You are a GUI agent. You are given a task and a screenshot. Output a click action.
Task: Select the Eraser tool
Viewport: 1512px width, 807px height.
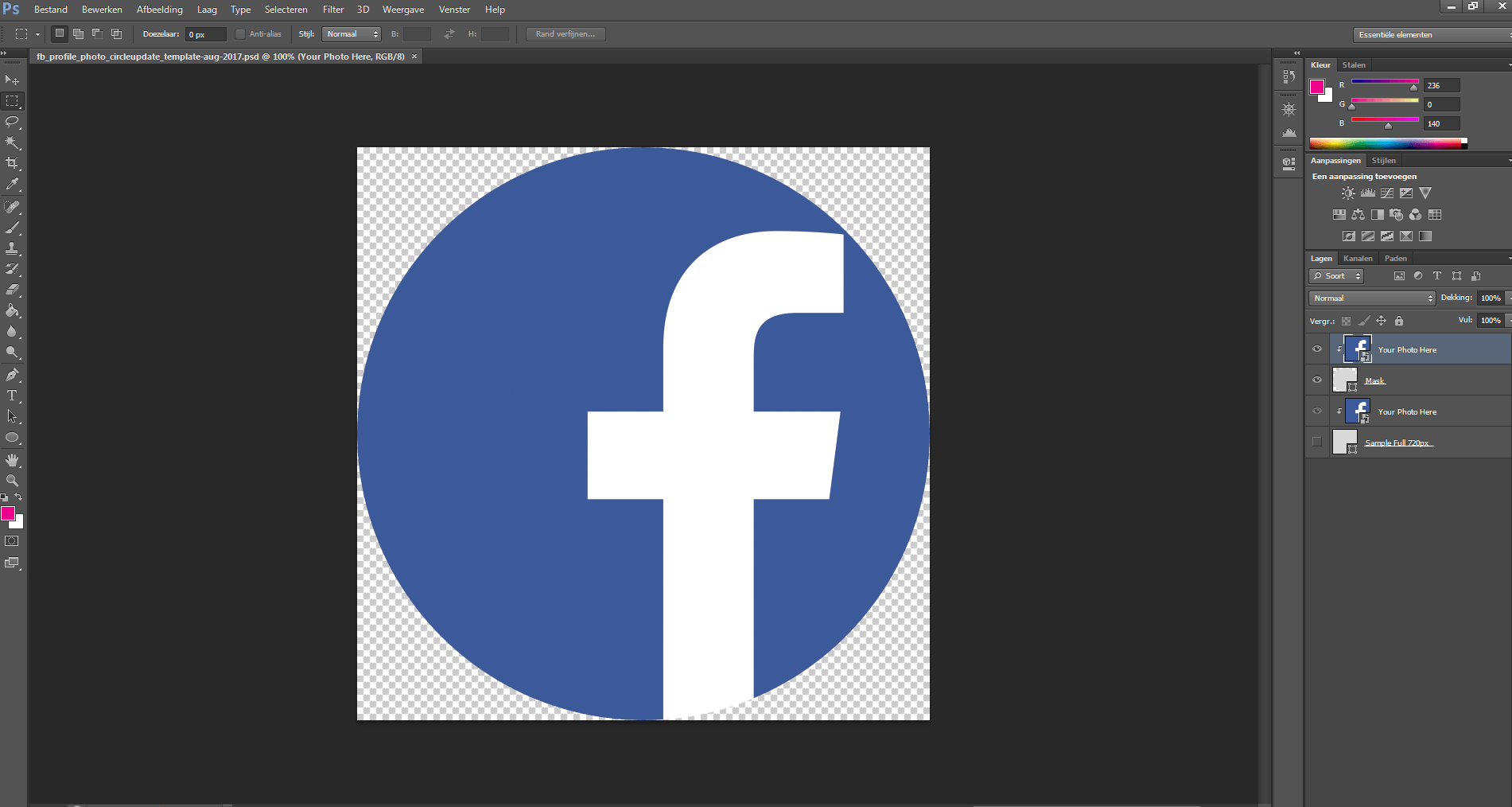click(12, 290)
